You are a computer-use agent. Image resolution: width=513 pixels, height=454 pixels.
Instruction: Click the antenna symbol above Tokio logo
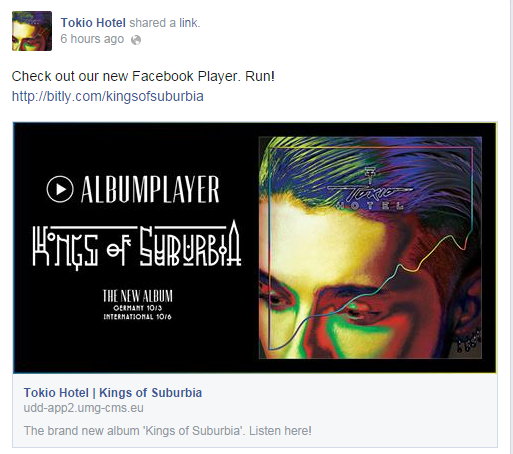tap(369, 175)
